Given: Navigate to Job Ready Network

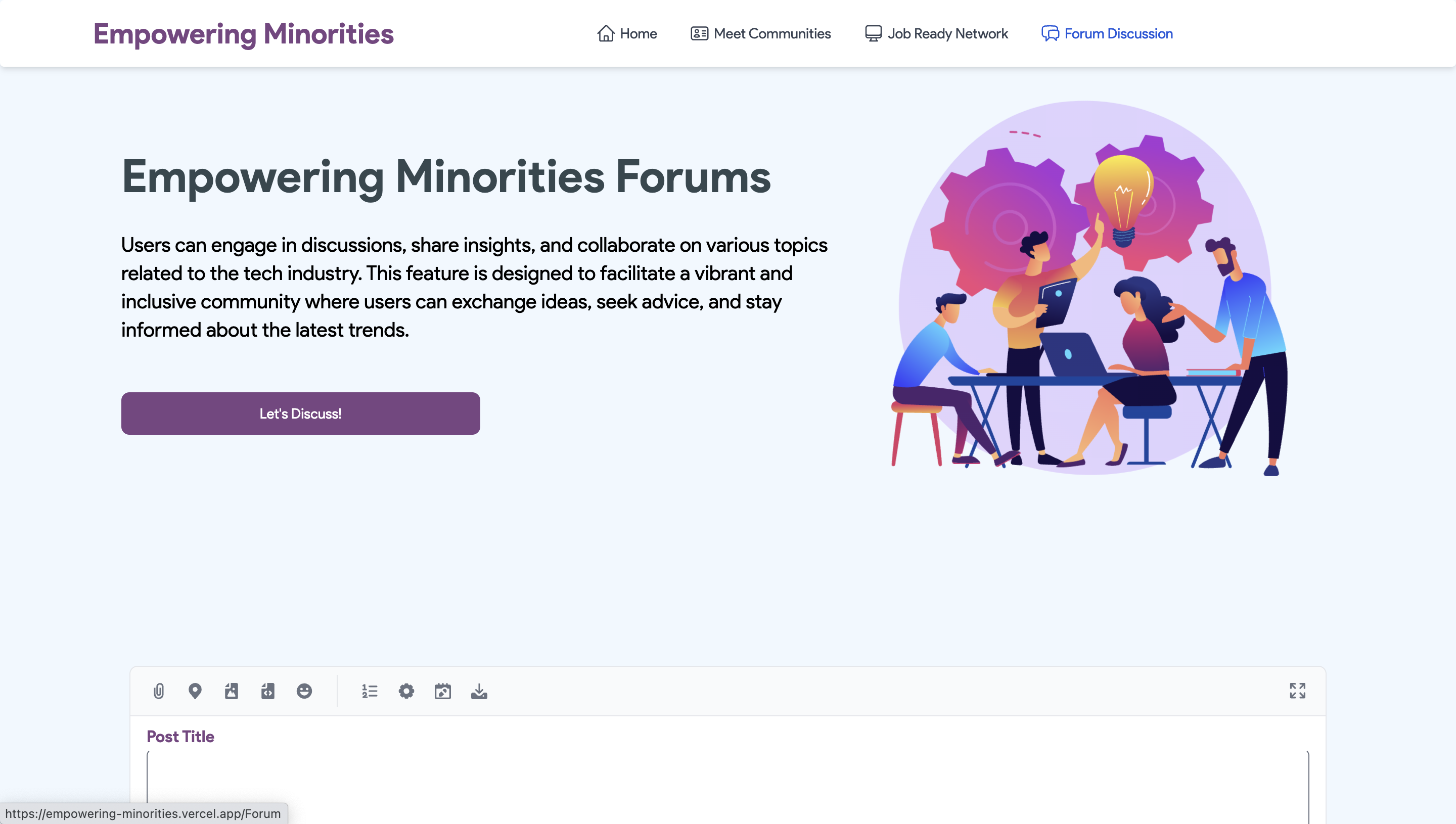Looking at the screenshot, I should pyautogui.click(x=947, y=33).
